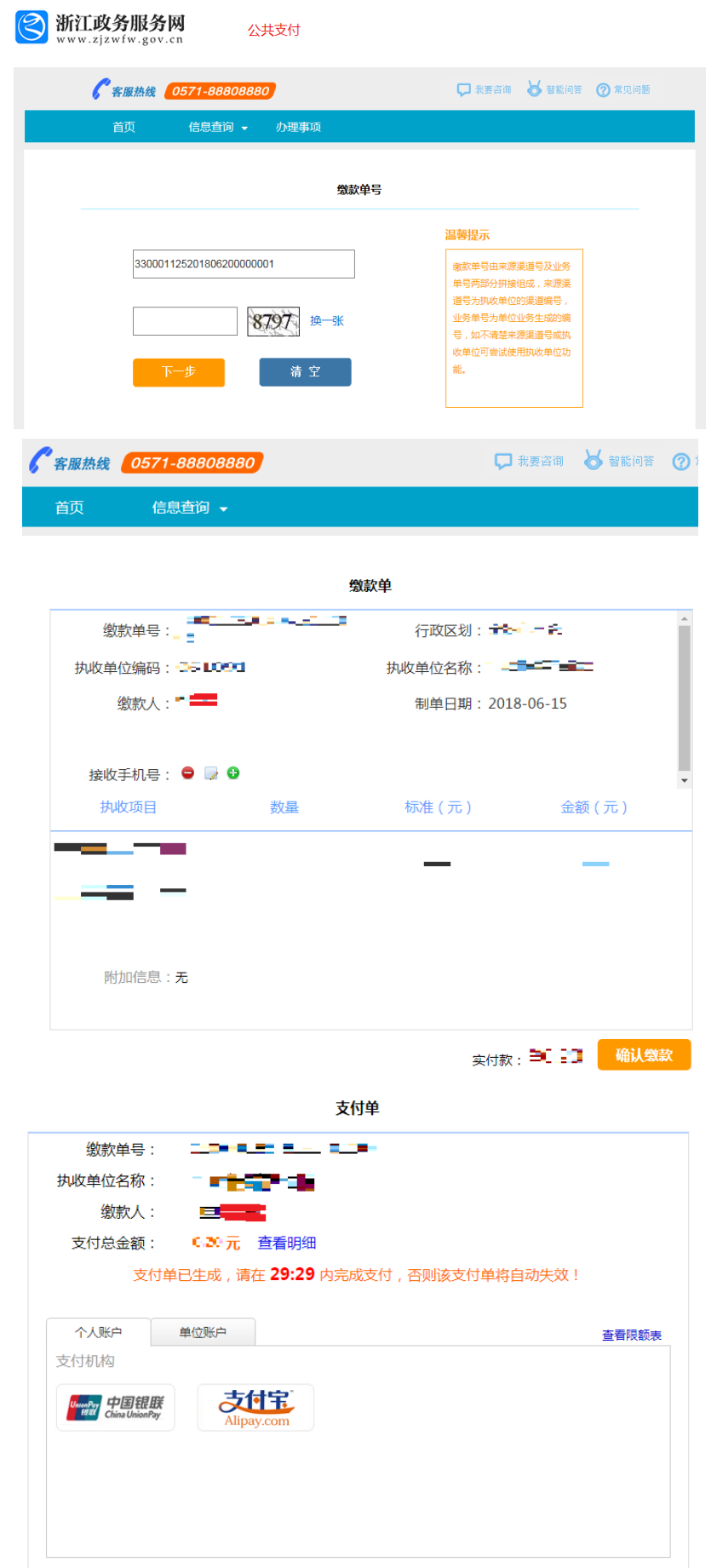The image size is (717, 1568).
Task: Click the 执收项目 column header
Action: pyautogui.click(x=129, y=807)
